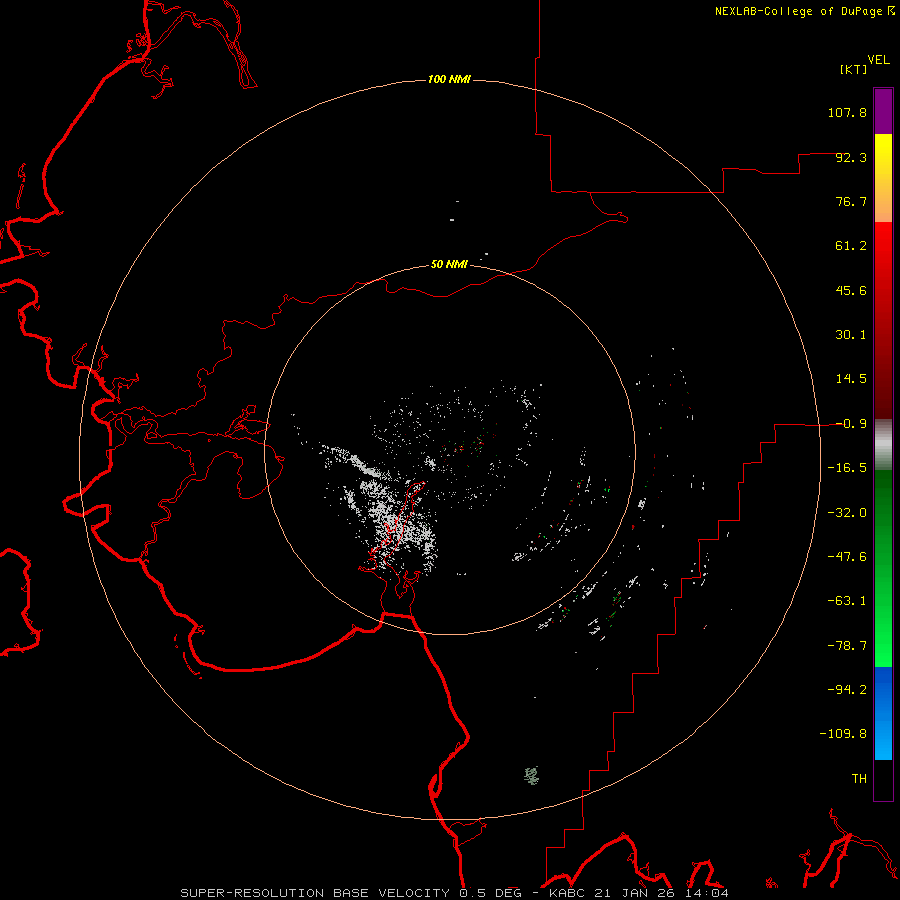Click the 45.6 legend value

pos(851,290)
